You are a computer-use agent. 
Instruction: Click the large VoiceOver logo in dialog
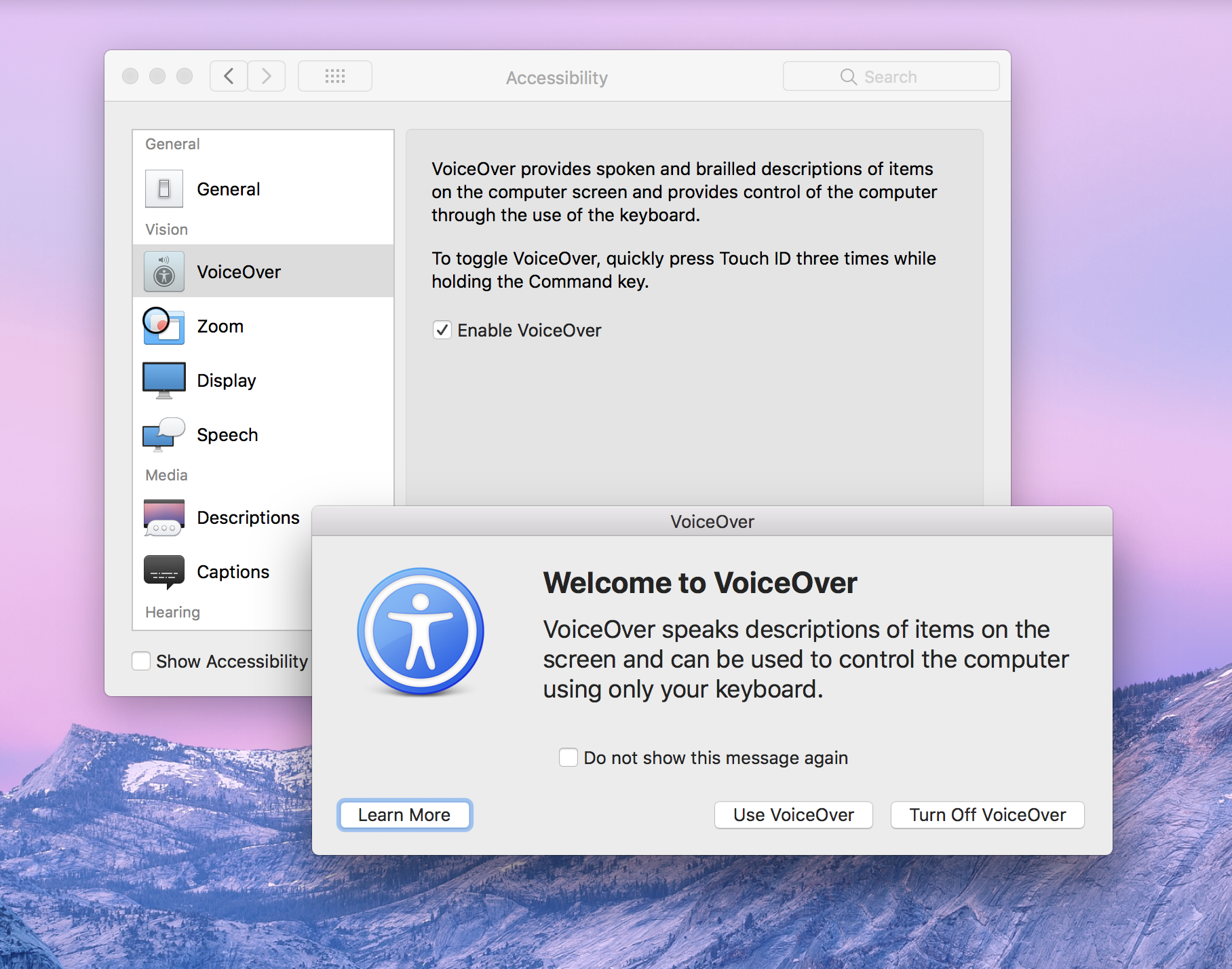421,632
